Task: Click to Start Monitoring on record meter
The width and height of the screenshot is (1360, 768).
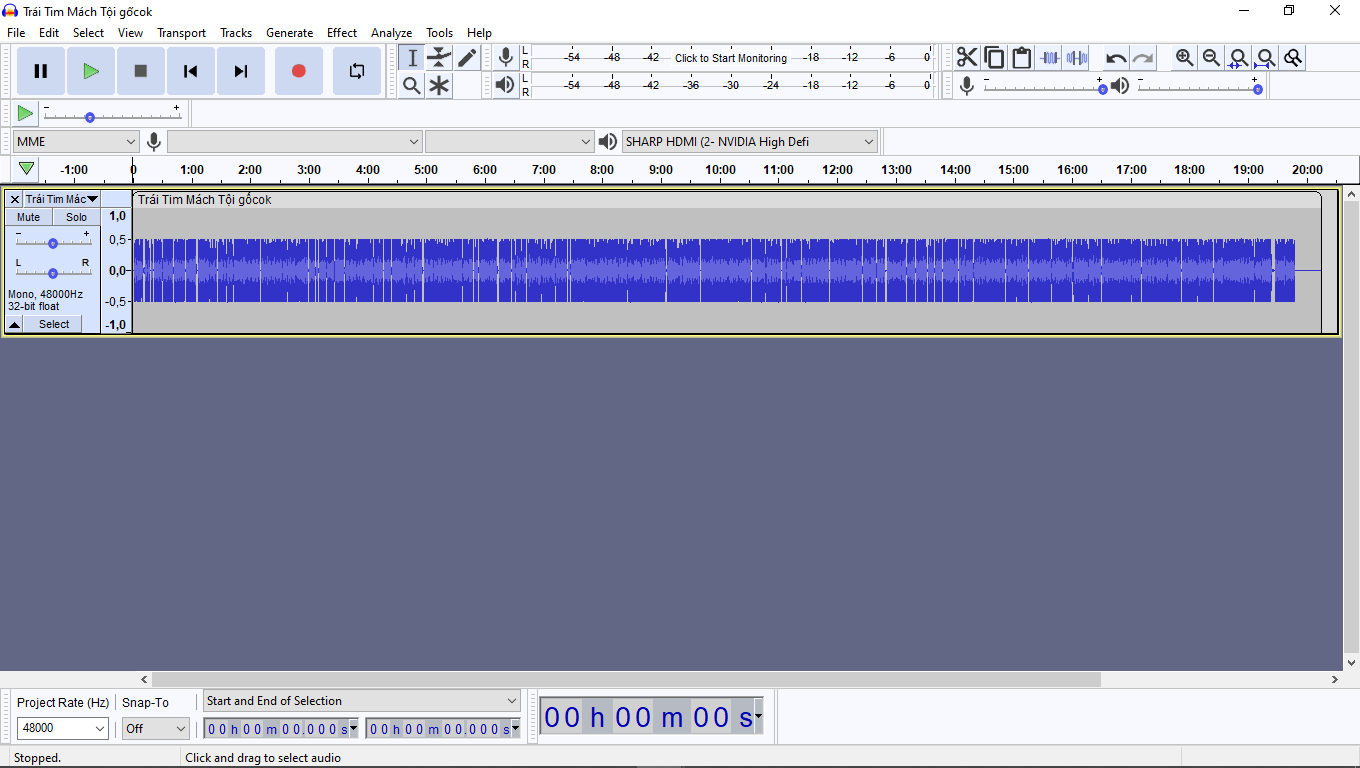Action: tap(731, 58)
